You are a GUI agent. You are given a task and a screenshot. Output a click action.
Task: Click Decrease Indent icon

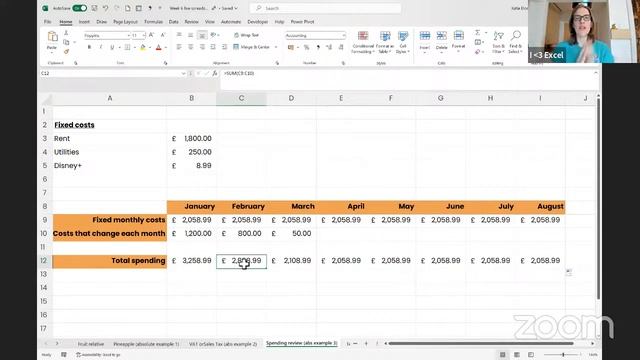pos(213,47)
